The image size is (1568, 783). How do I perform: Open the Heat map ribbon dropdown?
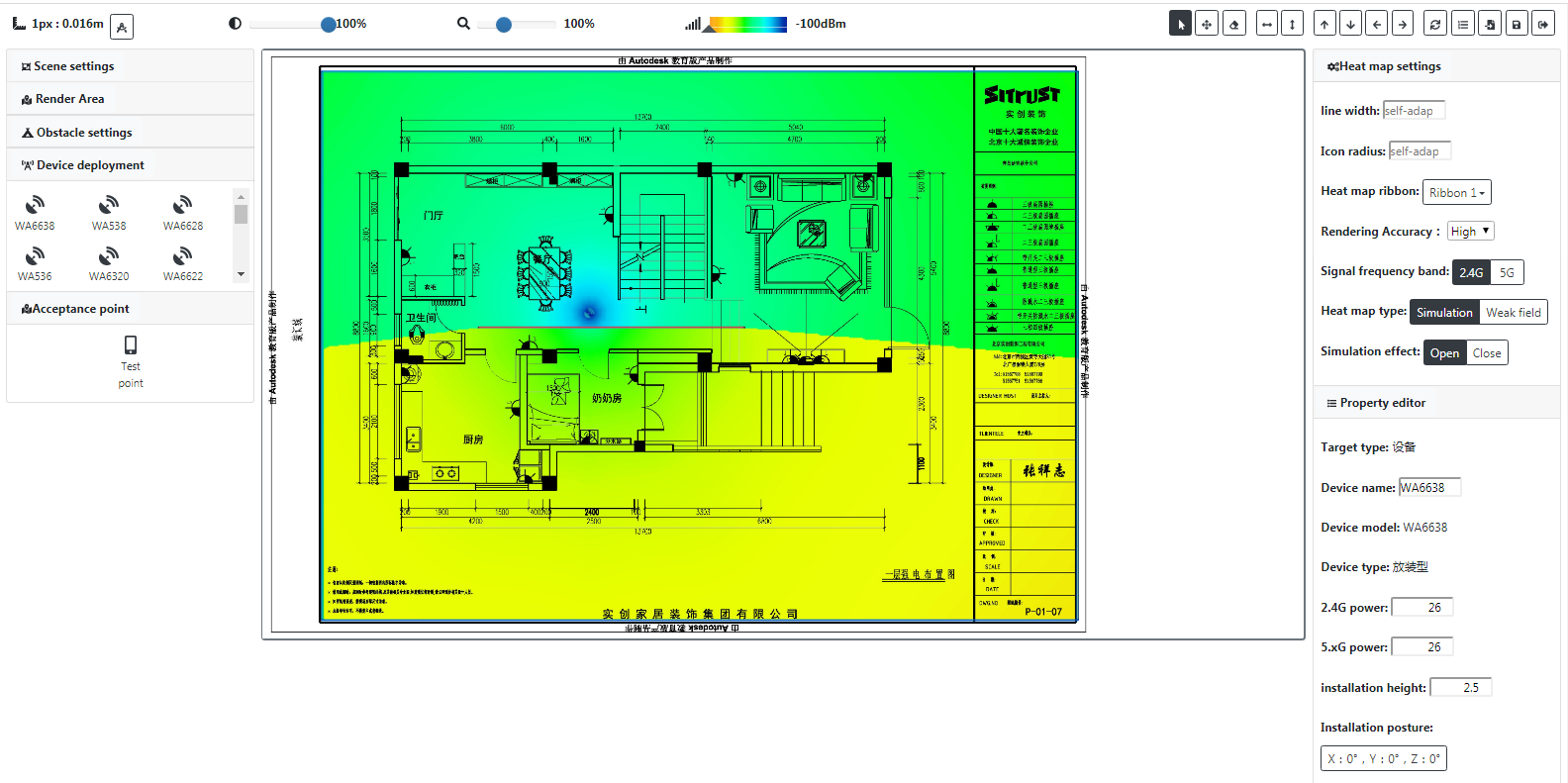[1456, 193]
